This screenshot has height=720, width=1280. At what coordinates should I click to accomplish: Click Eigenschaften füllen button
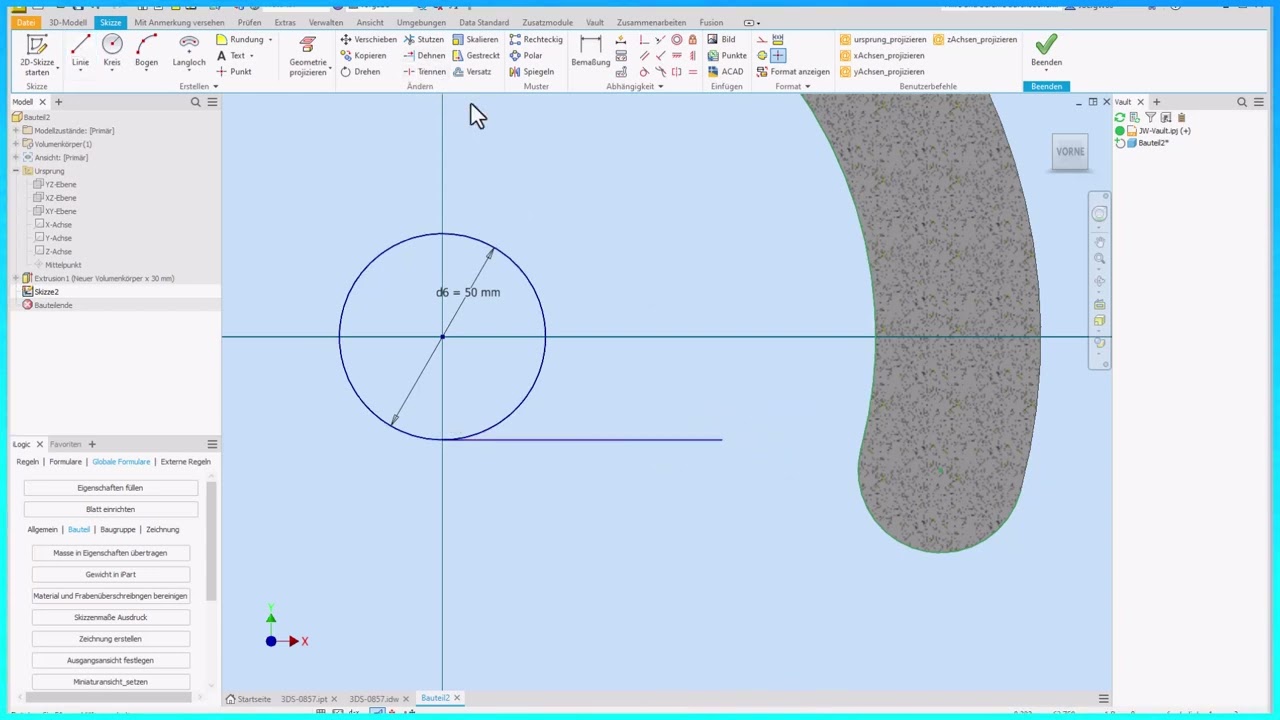[110, 488]
